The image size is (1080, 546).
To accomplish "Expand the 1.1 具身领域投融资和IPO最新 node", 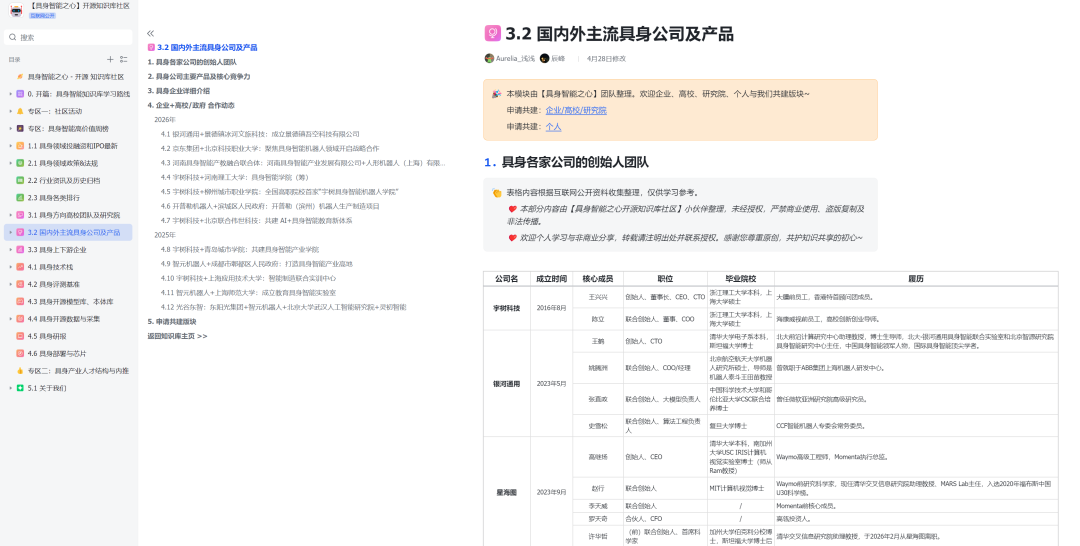I will [10, 146].
